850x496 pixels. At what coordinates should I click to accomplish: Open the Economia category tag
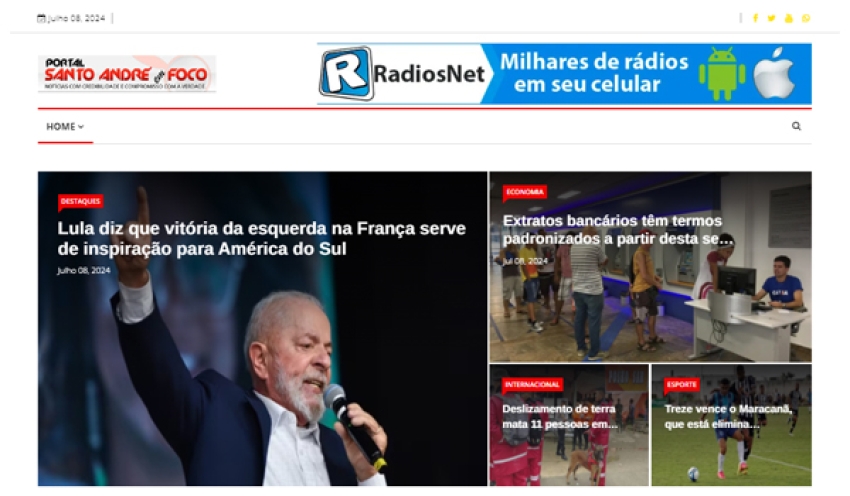[x=525, y=192]
